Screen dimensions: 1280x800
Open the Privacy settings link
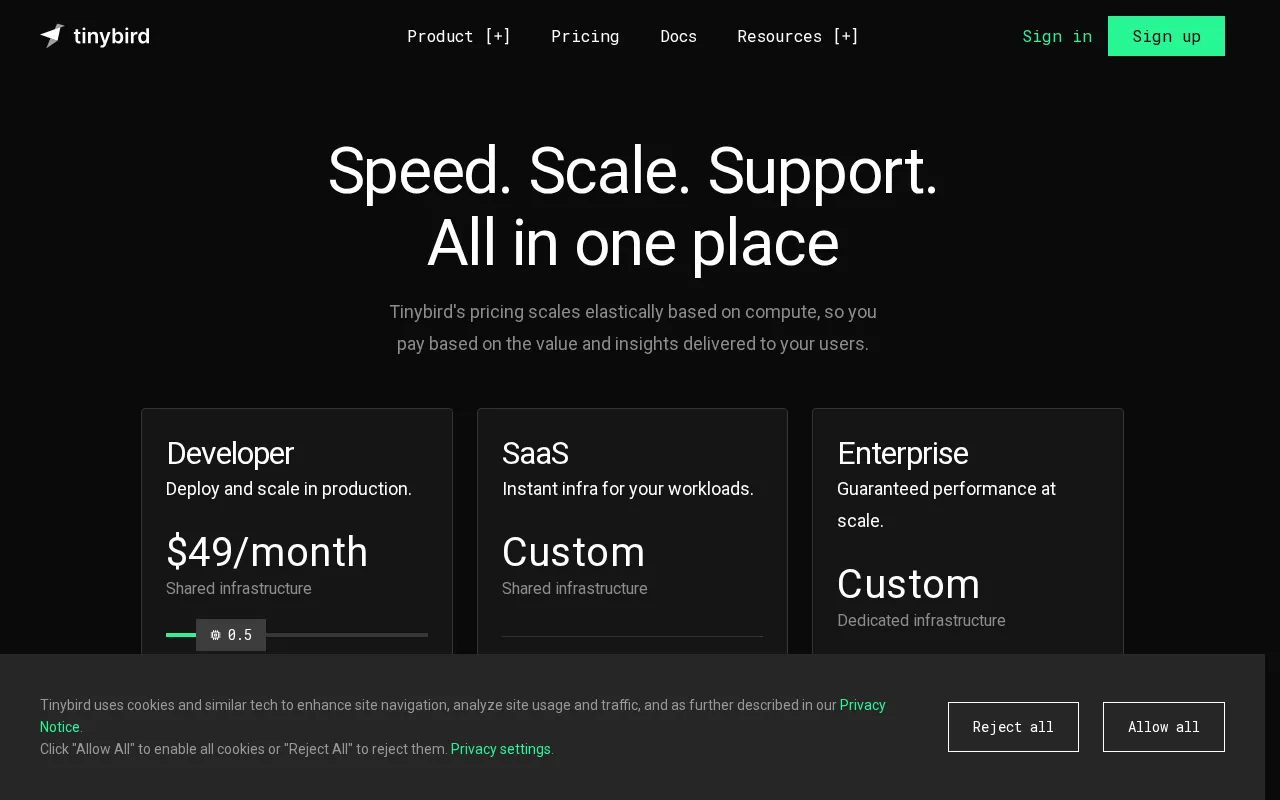pyautogui.click(x=501, y=749)
